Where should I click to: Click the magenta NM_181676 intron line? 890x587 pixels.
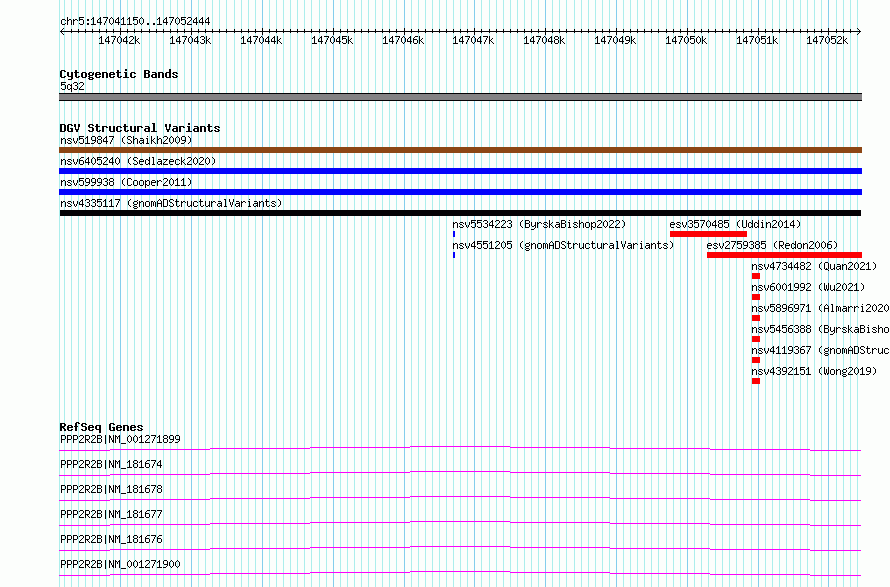460,548
